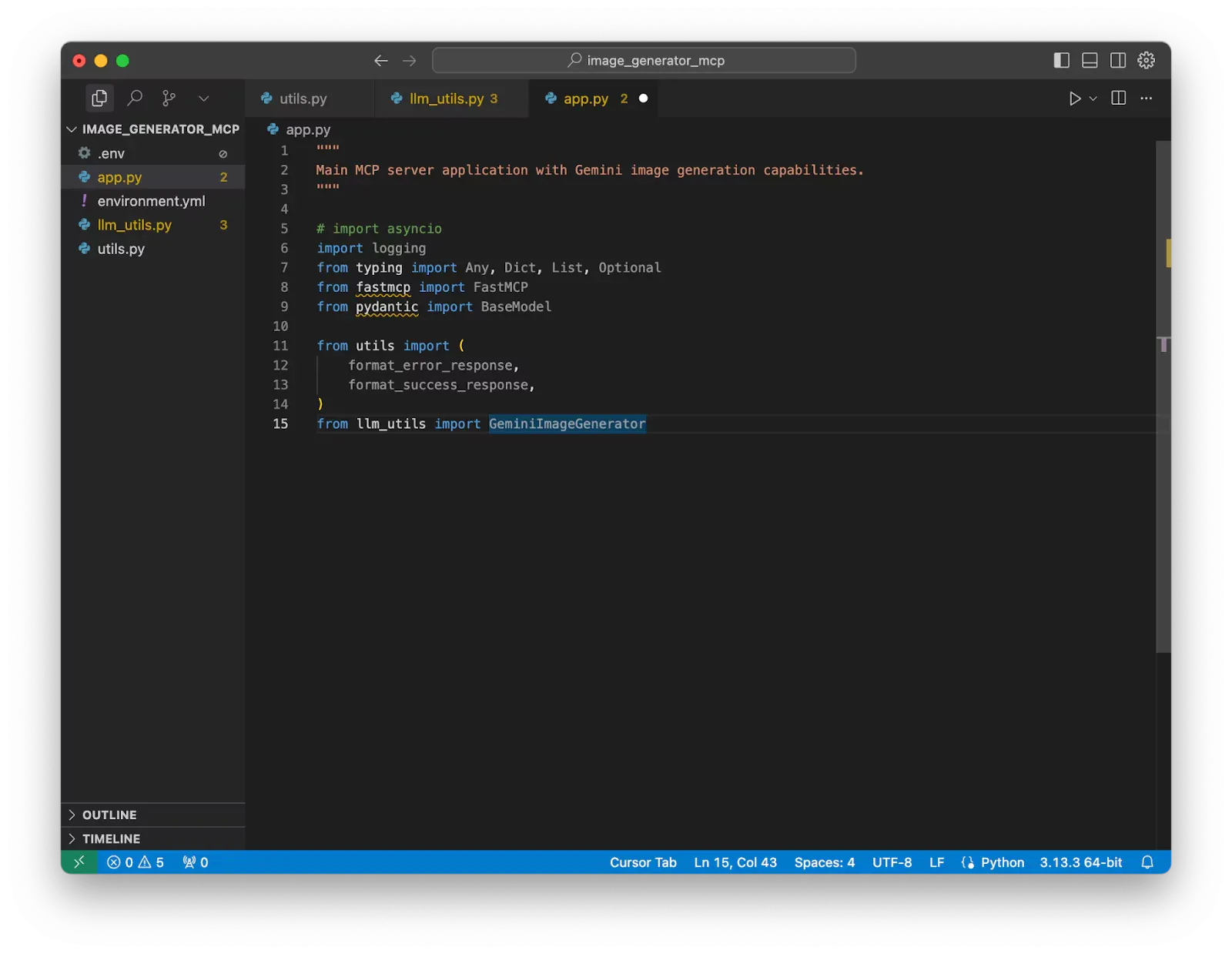The image size is (1232, 954).
Task: Click the unsaved dot on app.py tab
Action: [x=643, y=99]
